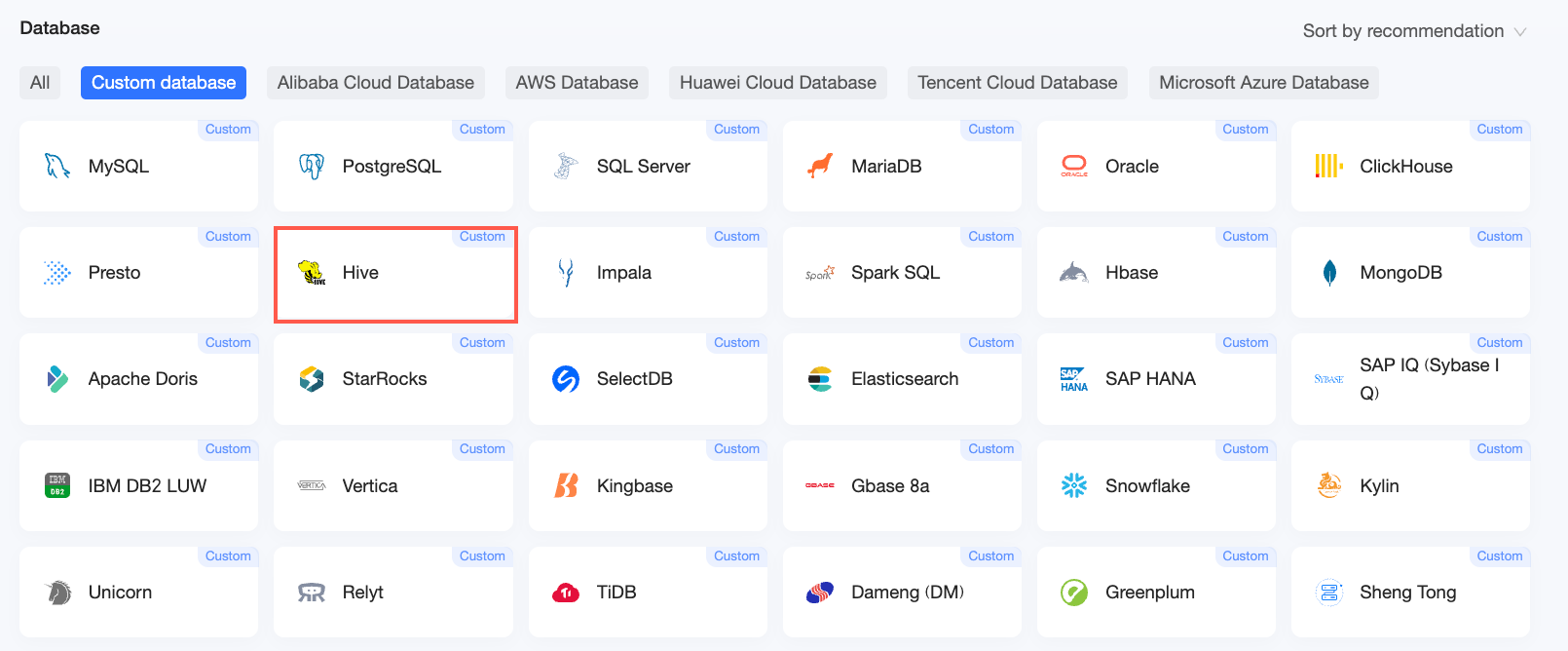Click the ClickHouse yellow bars icon
Image resolution: width=1568 pixels, height=651 pixels.
click(x=1328, y=166)
